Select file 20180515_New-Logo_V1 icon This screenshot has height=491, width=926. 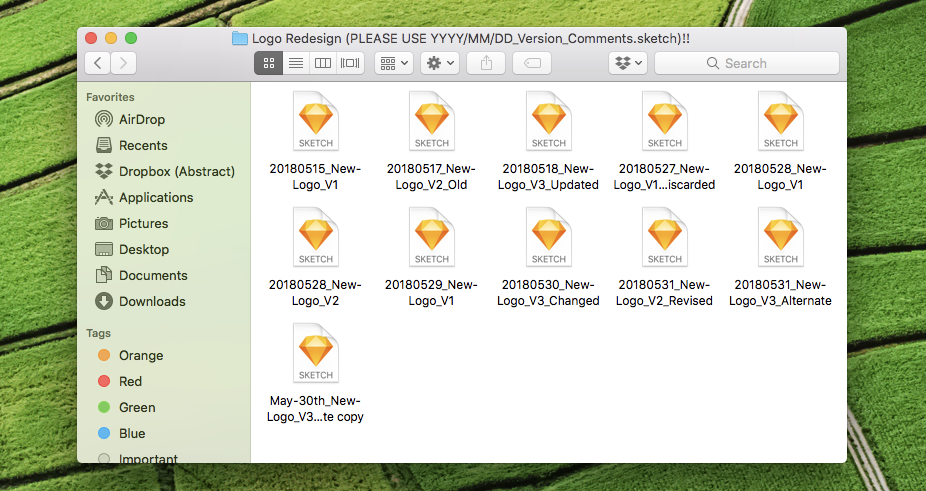316,121
